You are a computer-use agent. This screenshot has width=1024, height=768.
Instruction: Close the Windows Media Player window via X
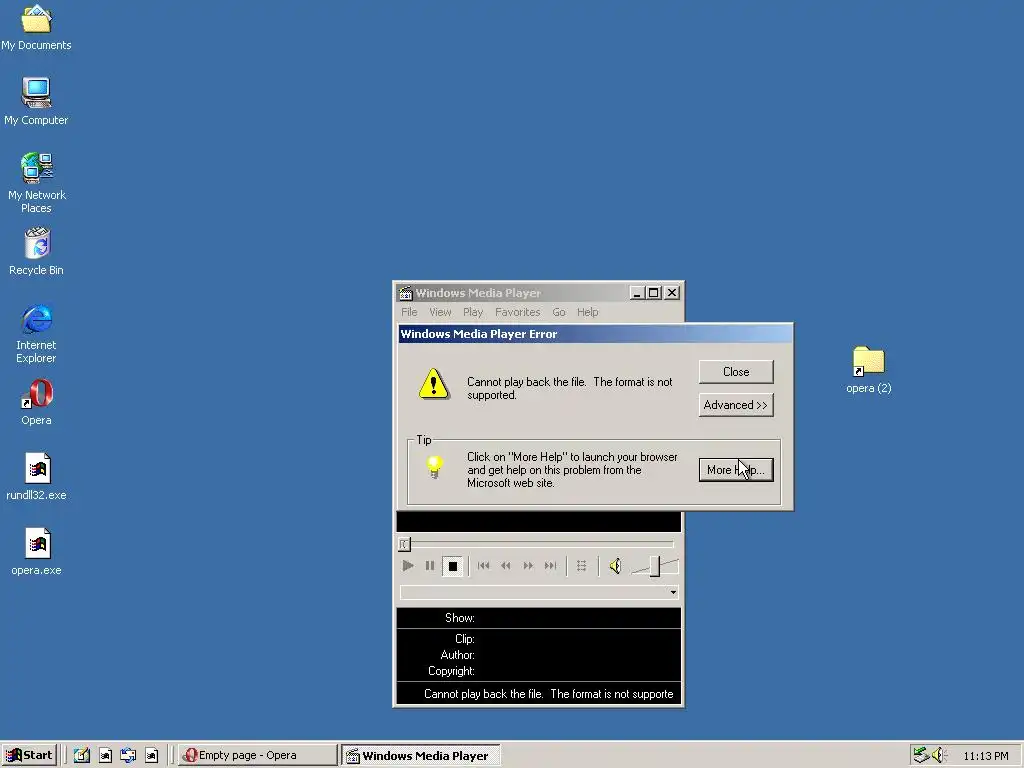pyautogui.click(x=672, y=293)
